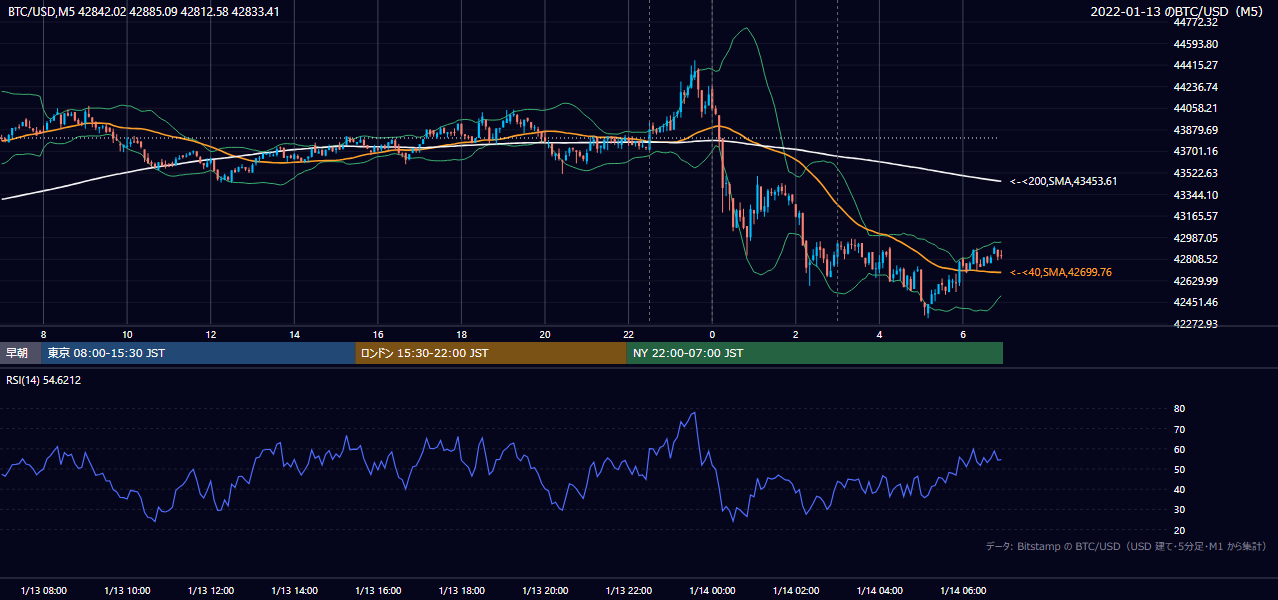Click the NY 22:00-07:00 JST session bar
This screenshot has width=1278, height=600.
[x=815, y=353]
